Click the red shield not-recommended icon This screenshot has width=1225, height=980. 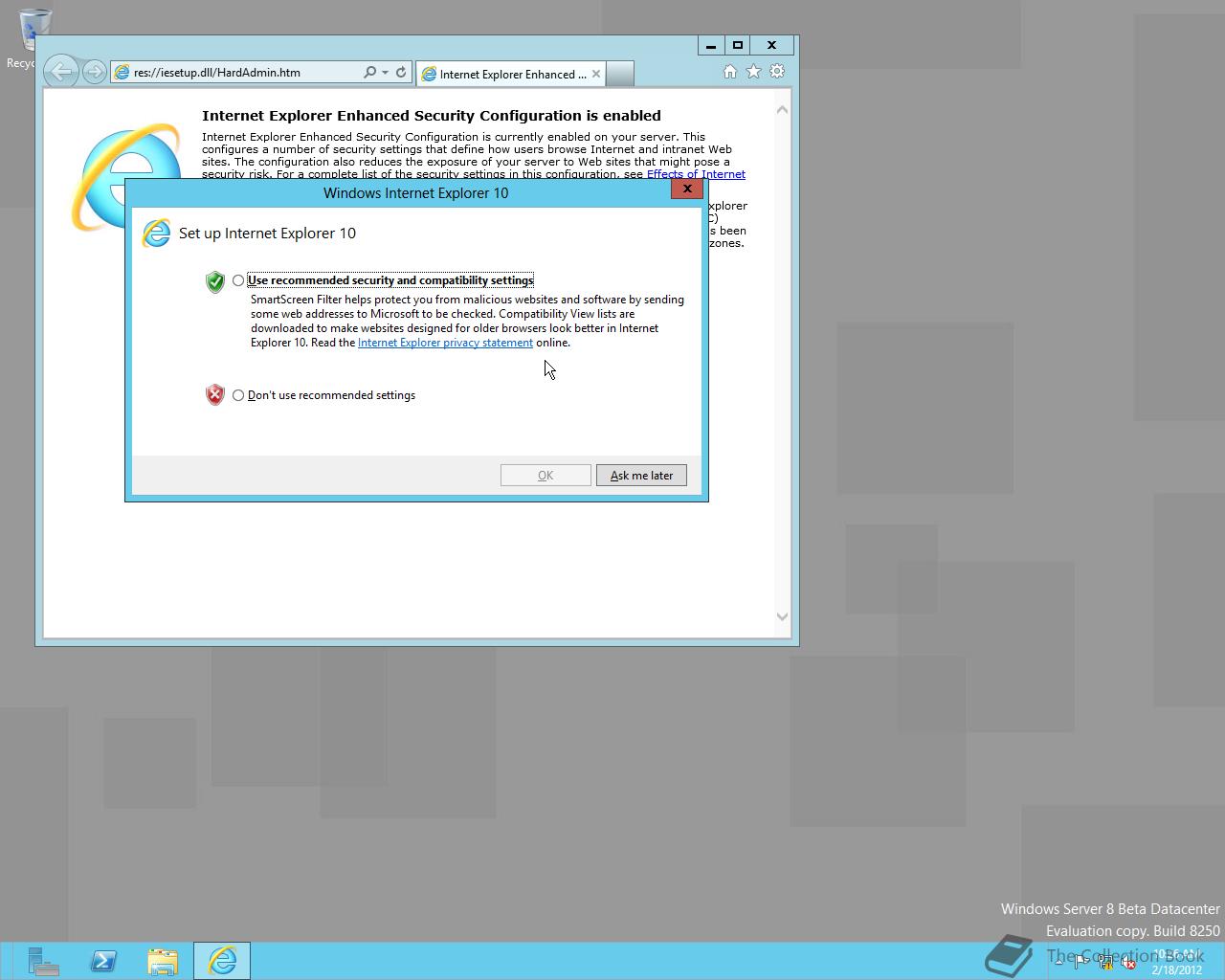215,395
